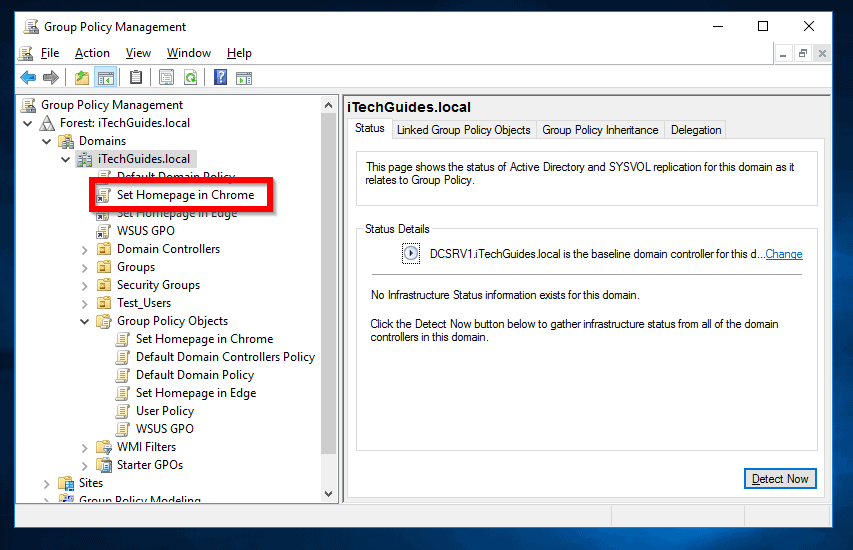
Task: Select linked Set Homepage in Chrome GPO
Action: coord(185,195)
